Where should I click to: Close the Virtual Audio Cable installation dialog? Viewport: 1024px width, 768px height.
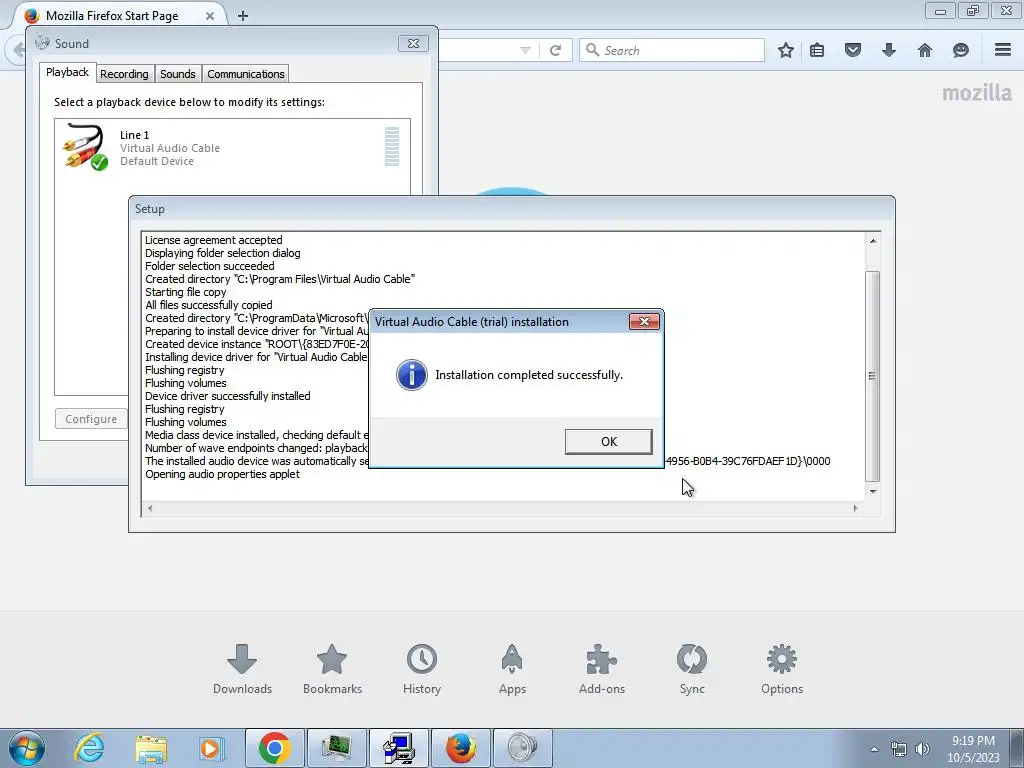(x=644, y=321)
